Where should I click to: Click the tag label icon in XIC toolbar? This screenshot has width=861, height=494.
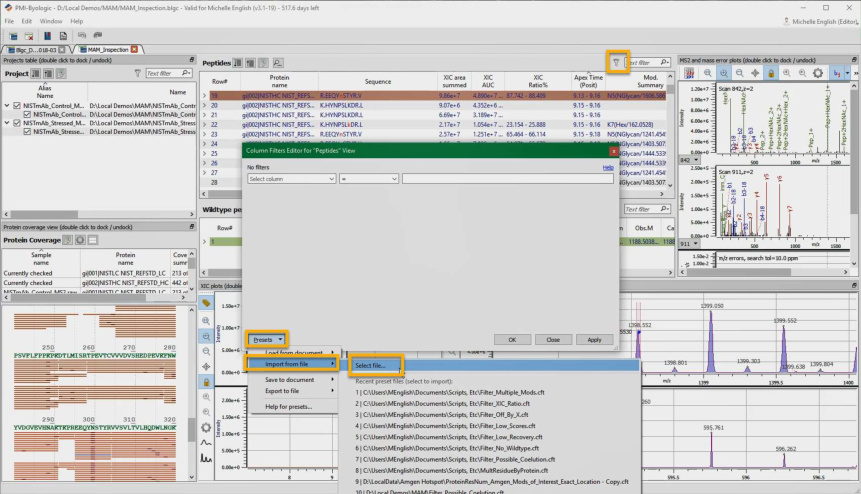coord(206,303)
